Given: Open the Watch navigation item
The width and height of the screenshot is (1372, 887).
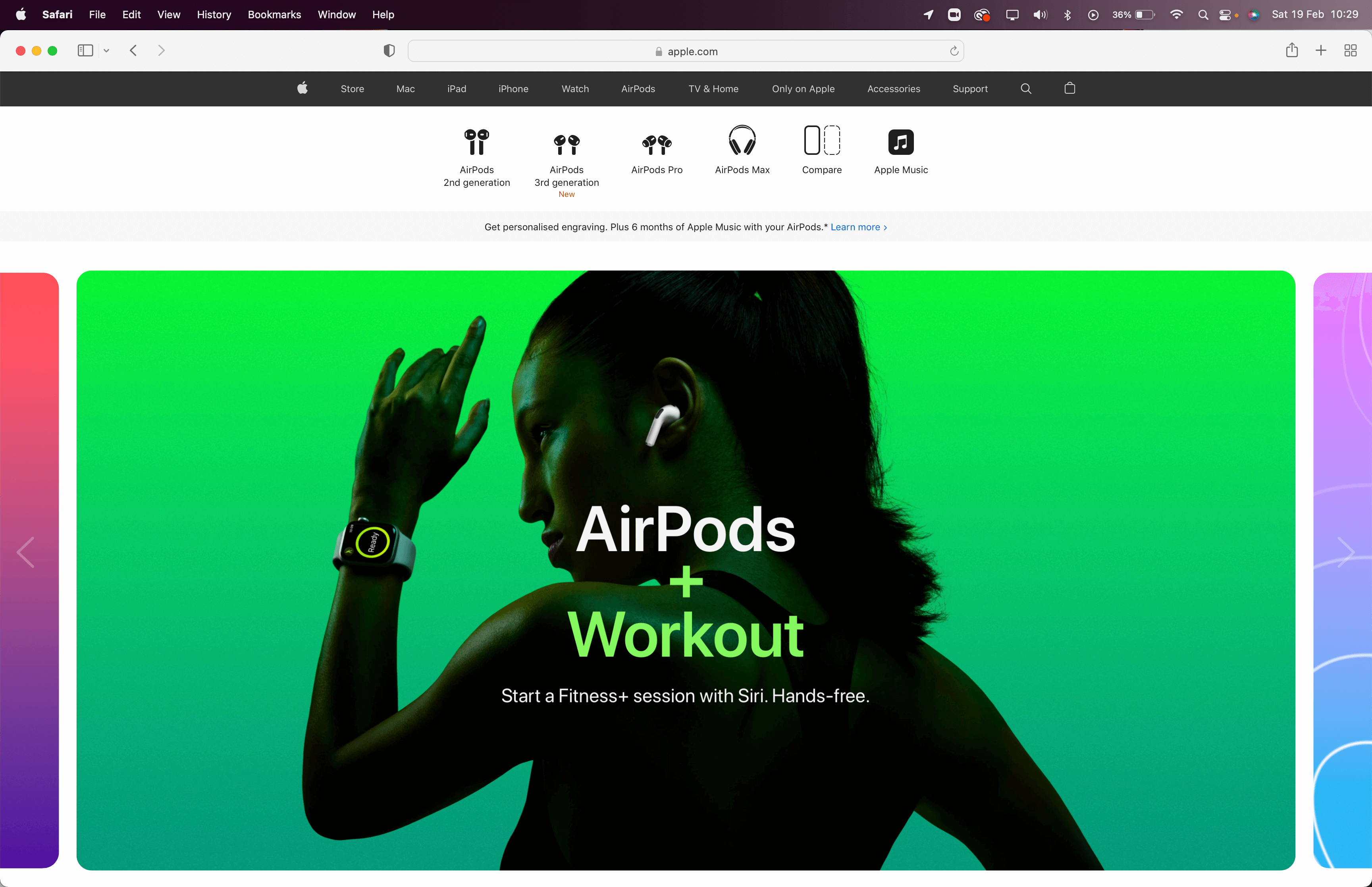Looking at the screenshot, I should point(575,89).
